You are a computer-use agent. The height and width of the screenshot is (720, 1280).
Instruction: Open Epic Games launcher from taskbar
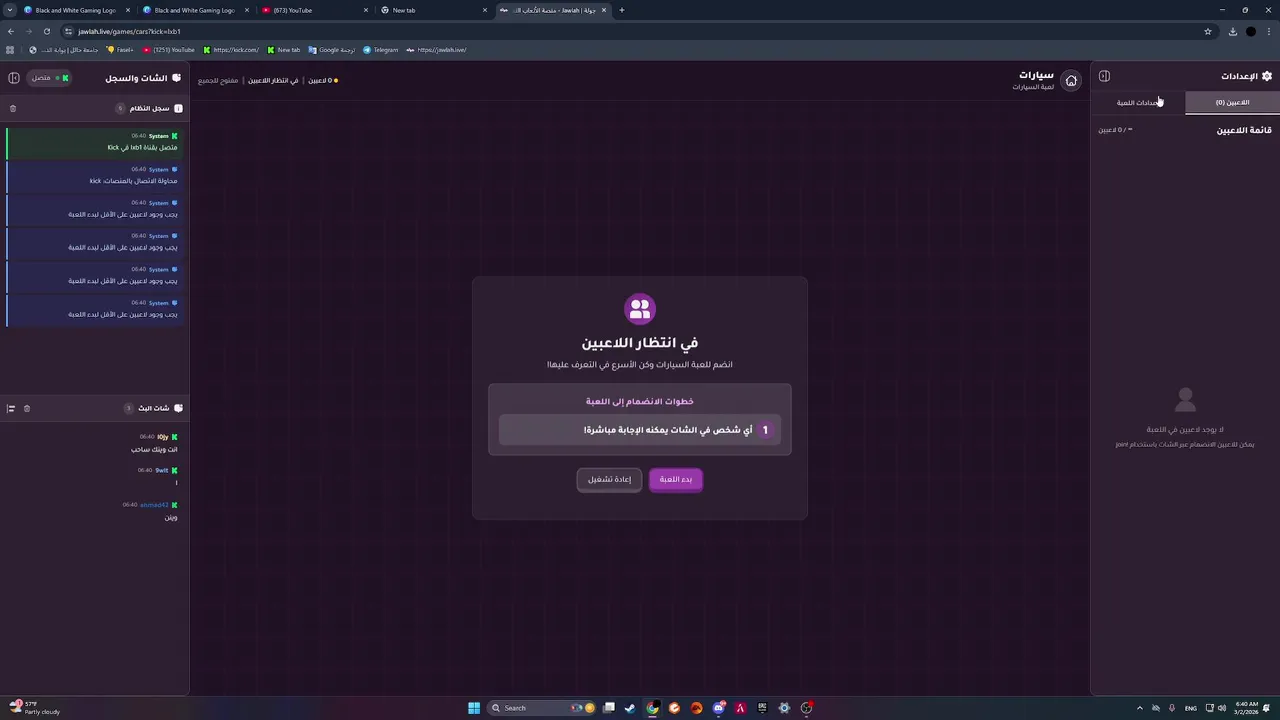pyautogui.click(x=762, y=708)
